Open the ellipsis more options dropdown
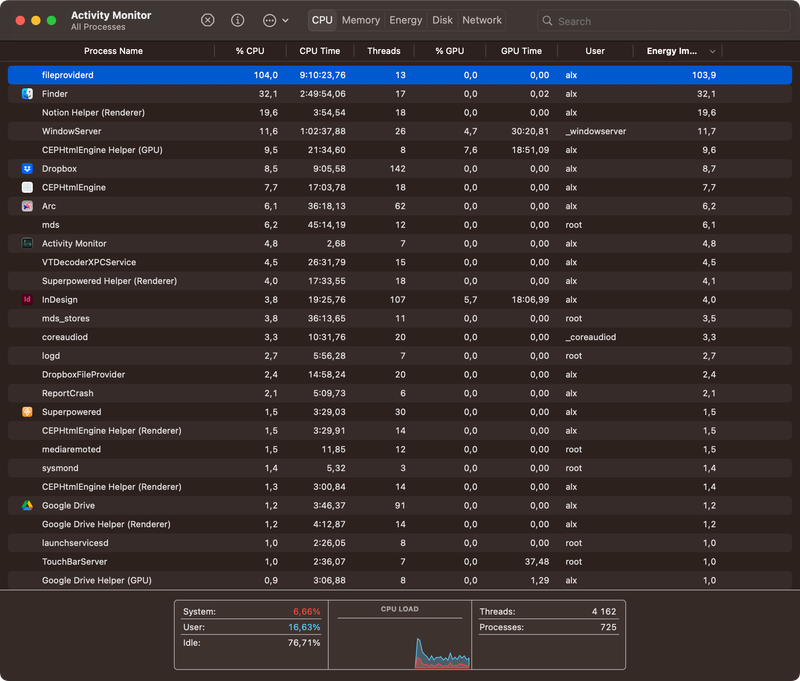Image resolution: width=800 pixels, height=681 pixels. coord(275,20)
